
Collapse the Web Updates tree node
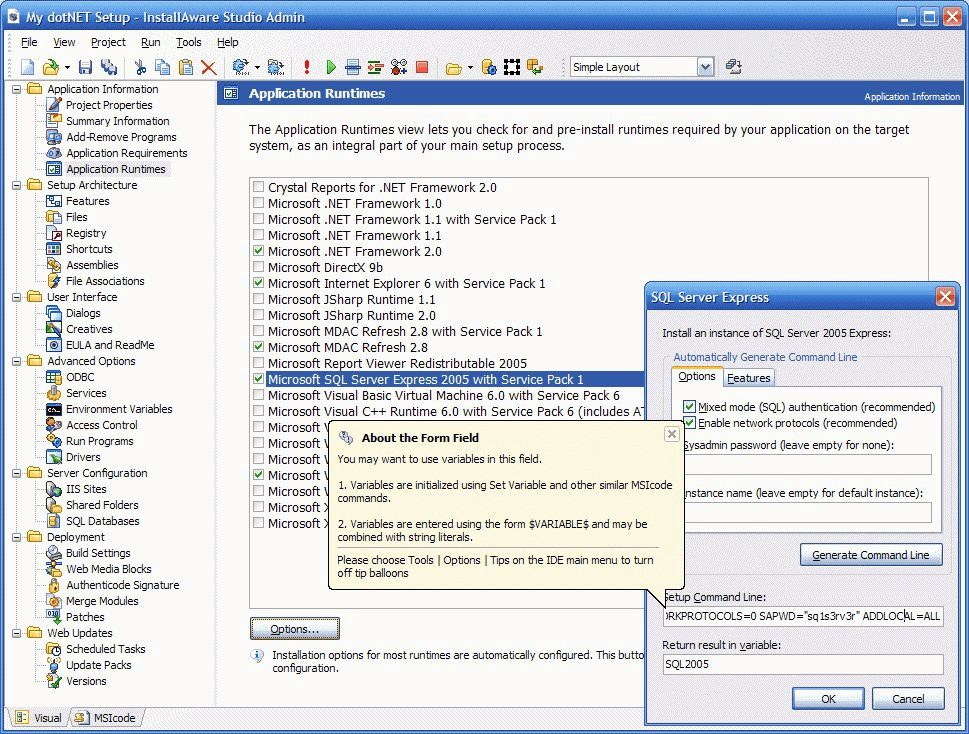click(x=17, y=633)
